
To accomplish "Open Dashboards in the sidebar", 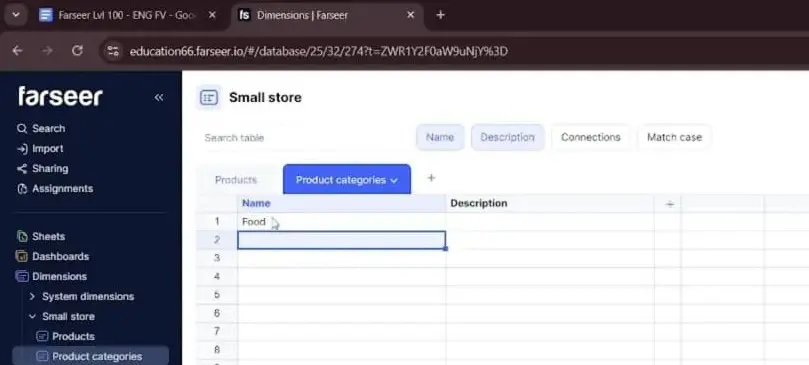I will (x=53, y=257).
